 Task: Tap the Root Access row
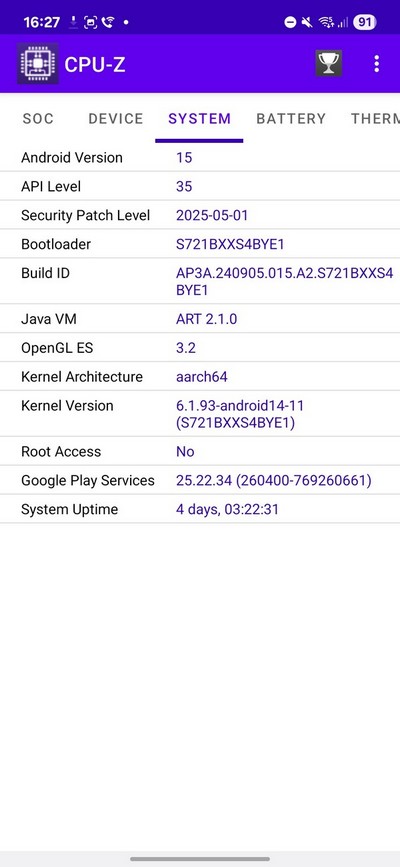[x=200, y=451]
